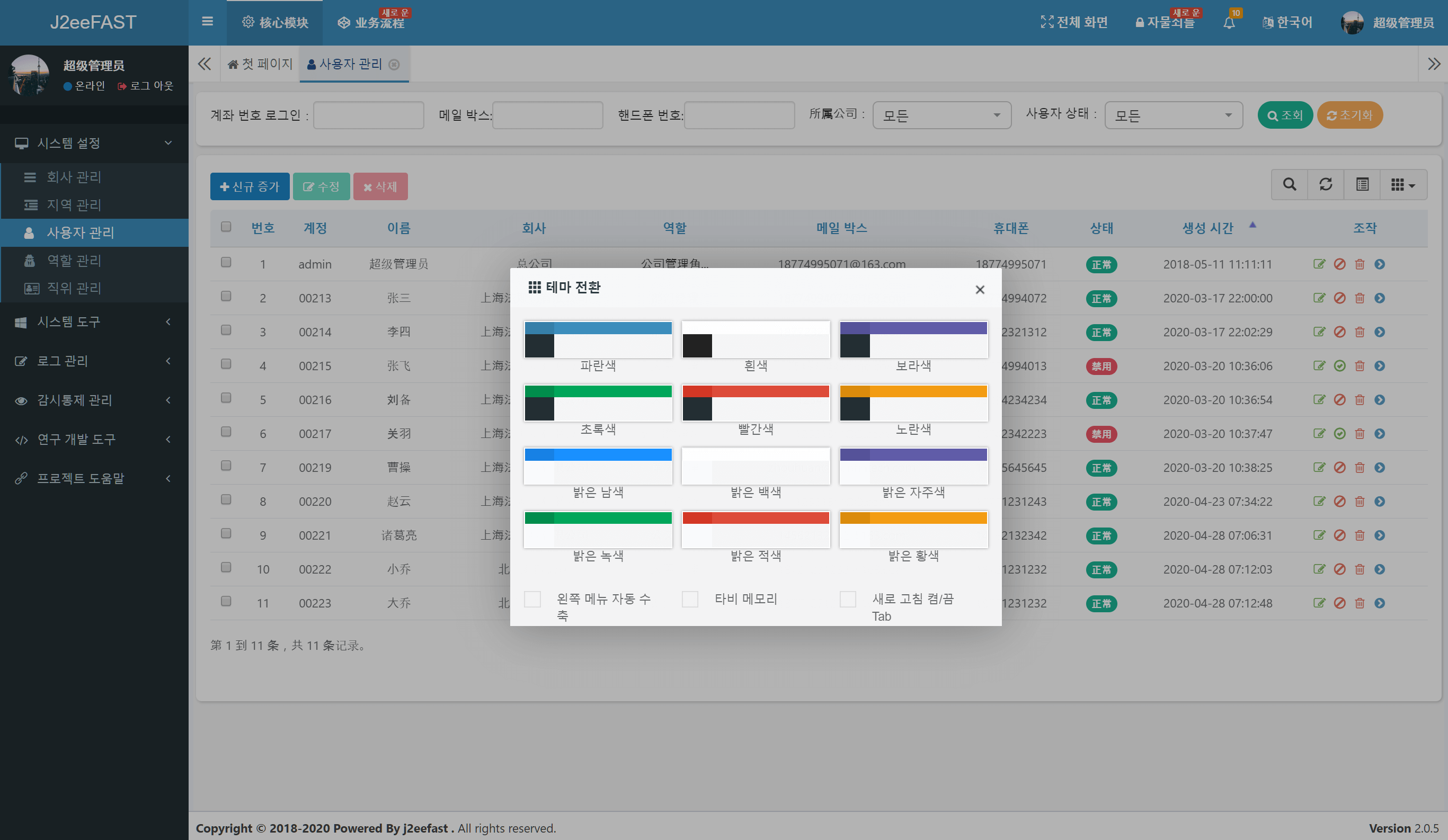1448x840 pixels.
Task: Open 역할 관리 in the sidebar
Action: (x=74, y=260)
